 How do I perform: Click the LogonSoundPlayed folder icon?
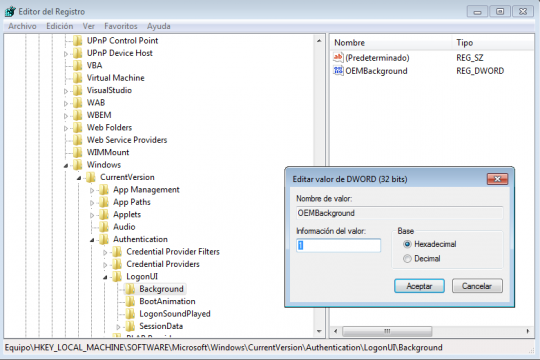[130, 313]
